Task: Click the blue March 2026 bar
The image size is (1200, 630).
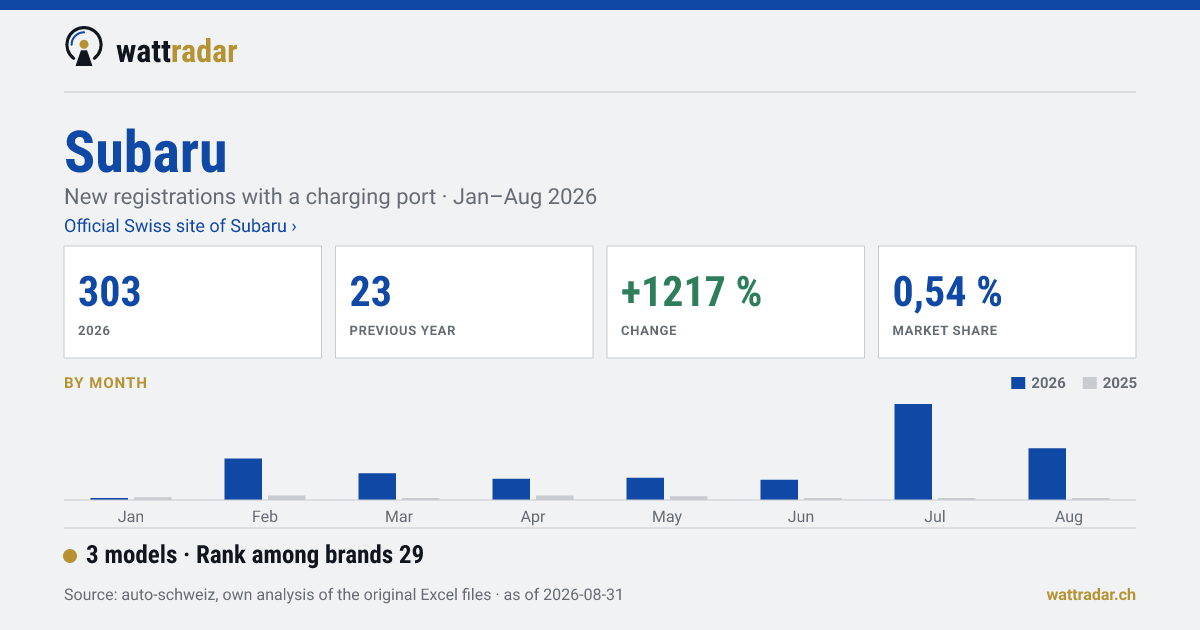Action: (x=377, y=486)
